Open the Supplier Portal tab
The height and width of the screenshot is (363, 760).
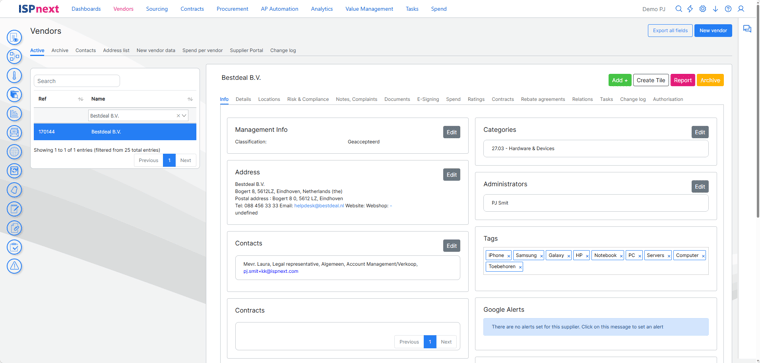[246, 50]
